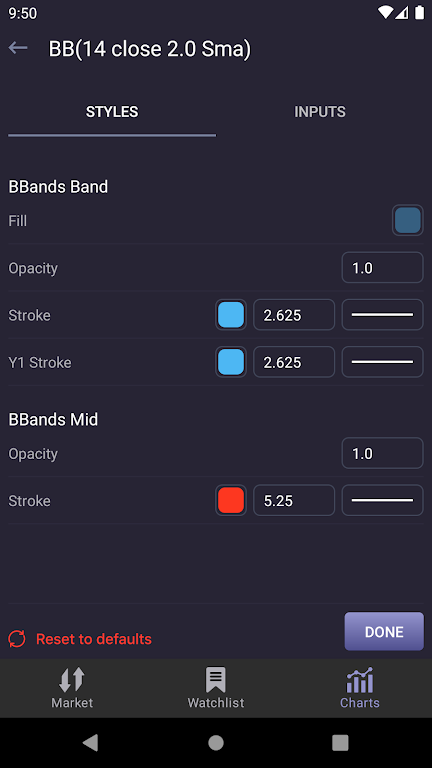The width and height of the screenshot is (432, 768).
Task: Open the Watchlist bookmark icon
Action: 216,679
